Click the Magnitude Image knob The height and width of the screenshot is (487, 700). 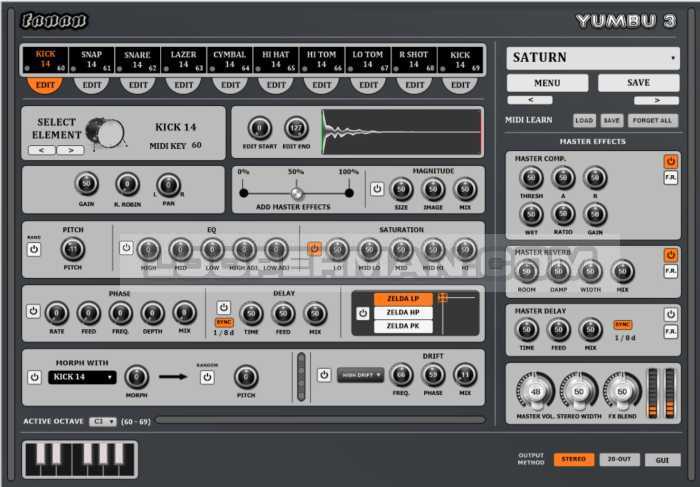433,189
